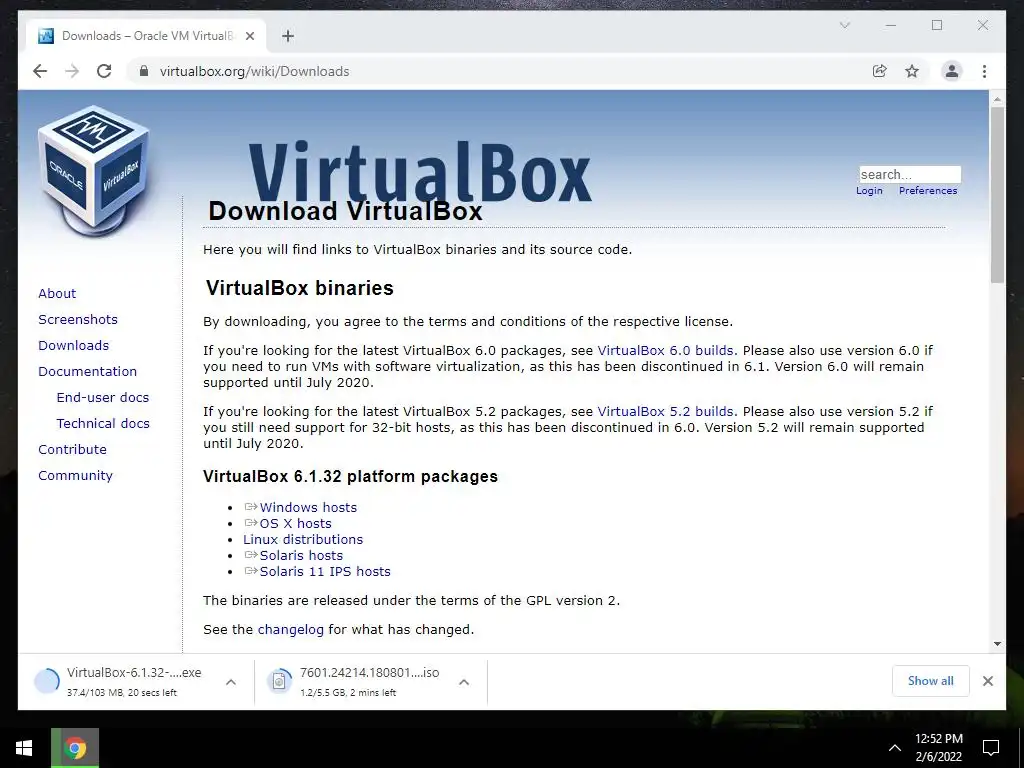
Task: Click the external link arrow beside OS X hosts
Action: coord(251,522)
